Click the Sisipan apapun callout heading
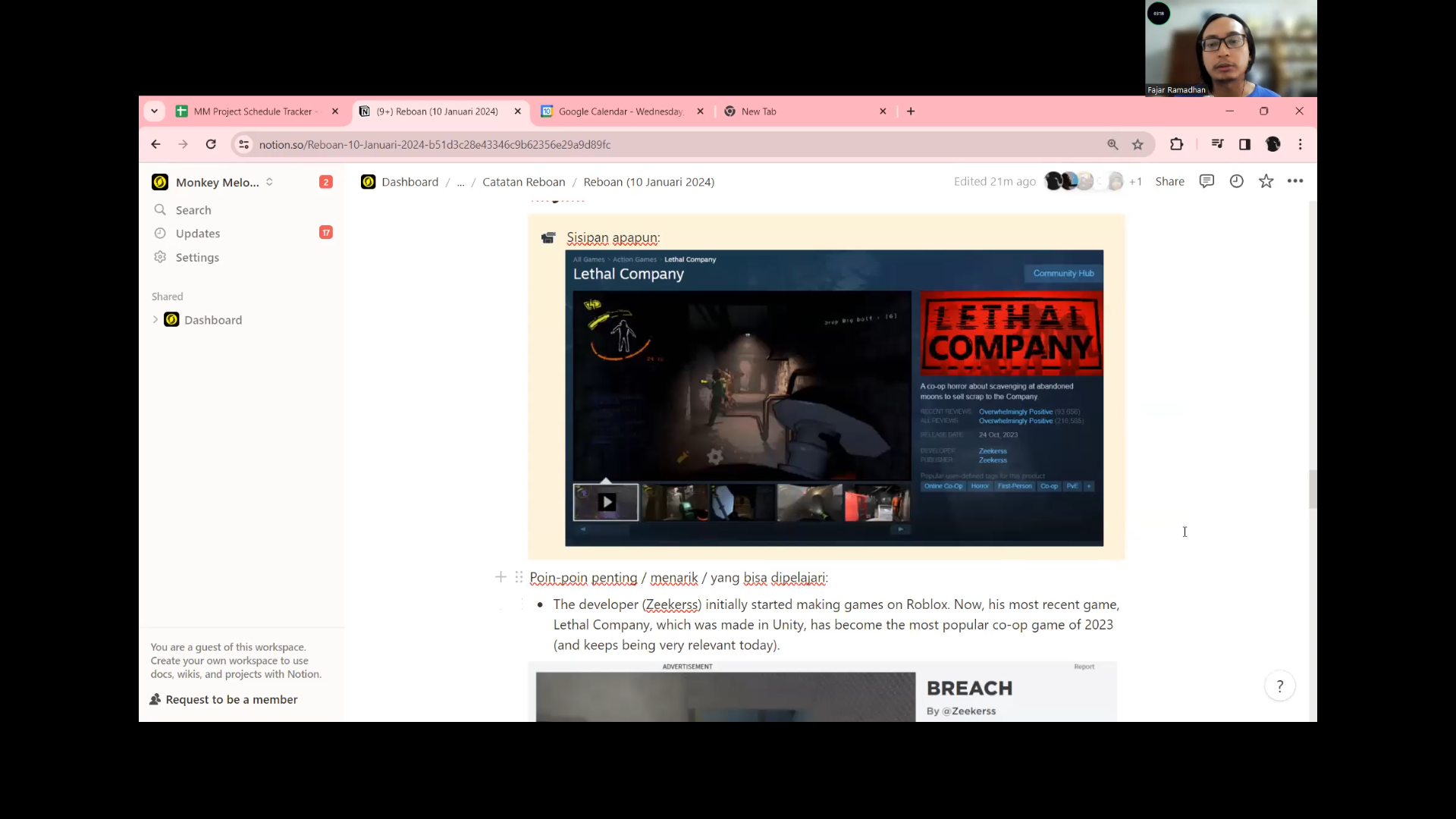The image size is (1456, 819). [613, 237]
